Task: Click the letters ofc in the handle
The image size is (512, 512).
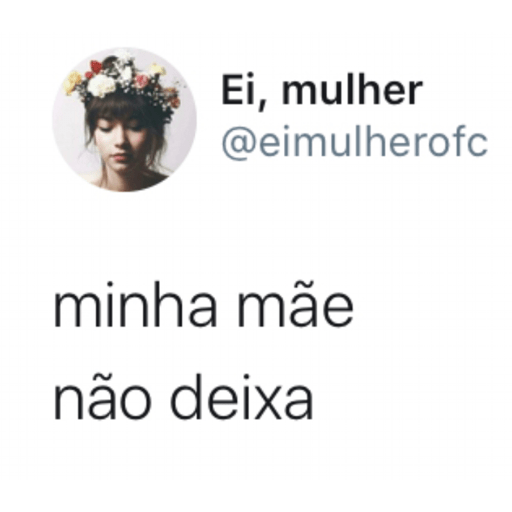Action: pyautogui.click(x=457, y=143)
